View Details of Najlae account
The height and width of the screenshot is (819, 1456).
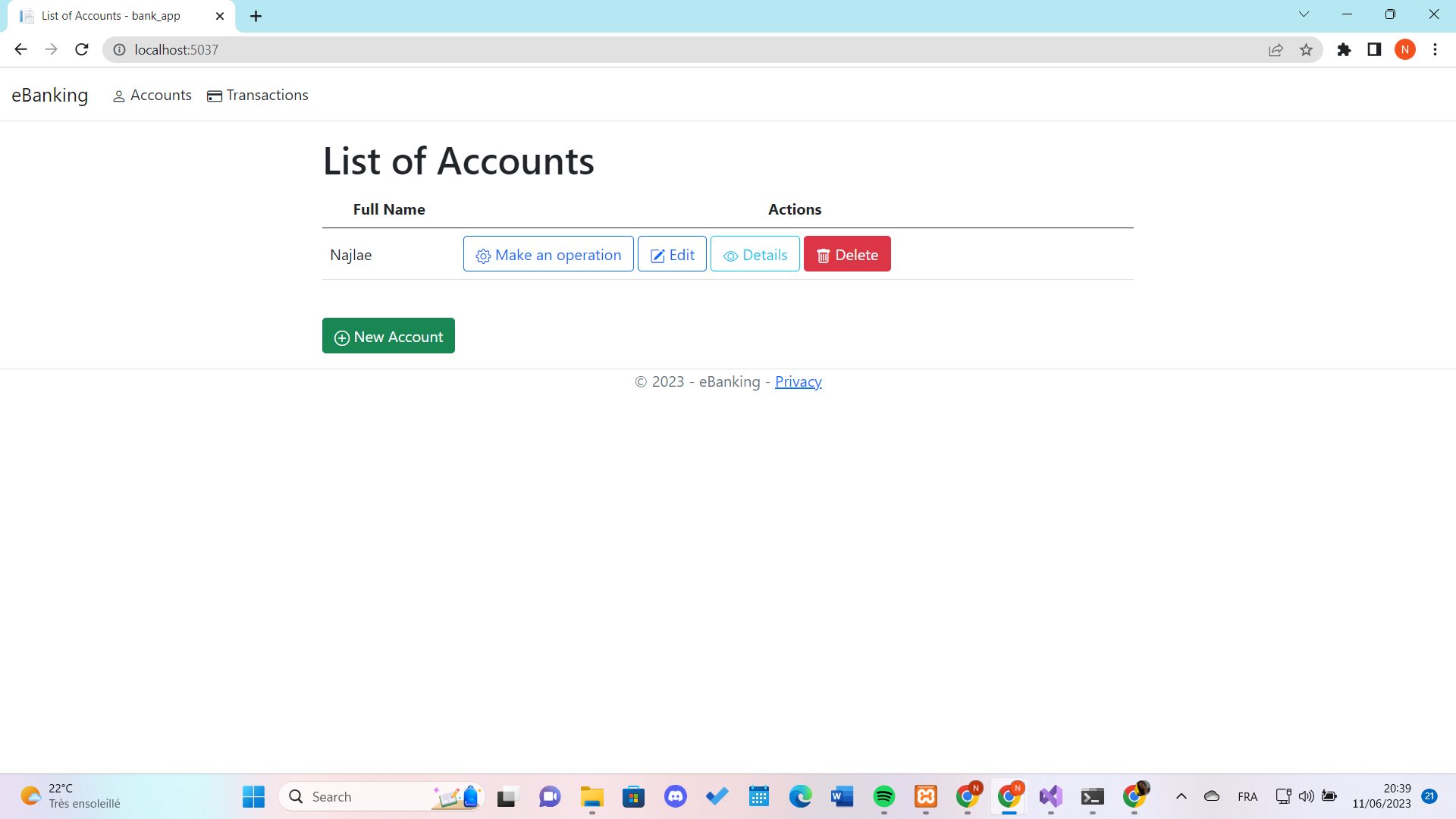(755, 255)
